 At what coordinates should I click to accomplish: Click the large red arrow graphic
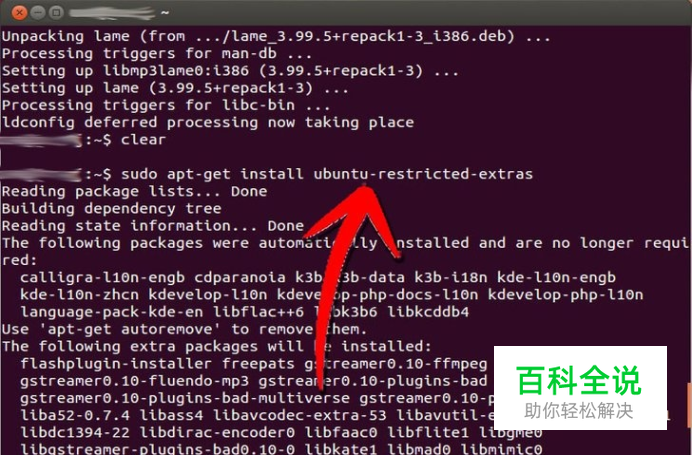(x=351, y=282)
